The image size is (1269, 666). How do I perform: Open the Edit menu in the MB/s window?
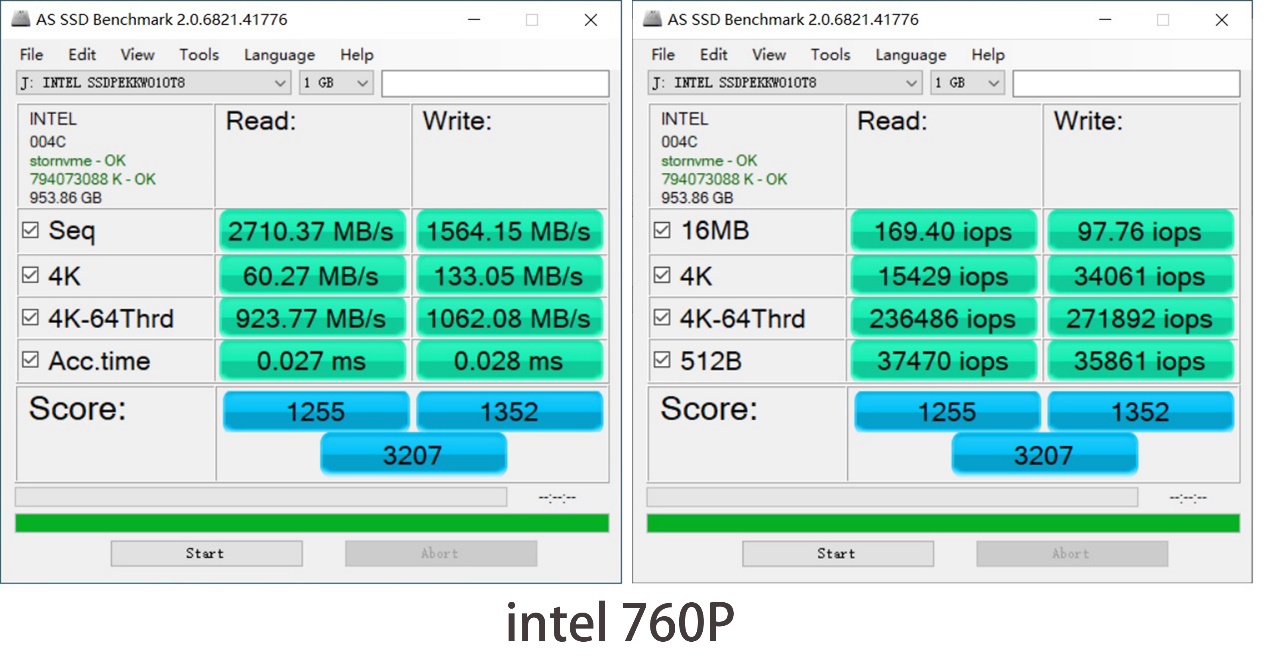point(82,55)
